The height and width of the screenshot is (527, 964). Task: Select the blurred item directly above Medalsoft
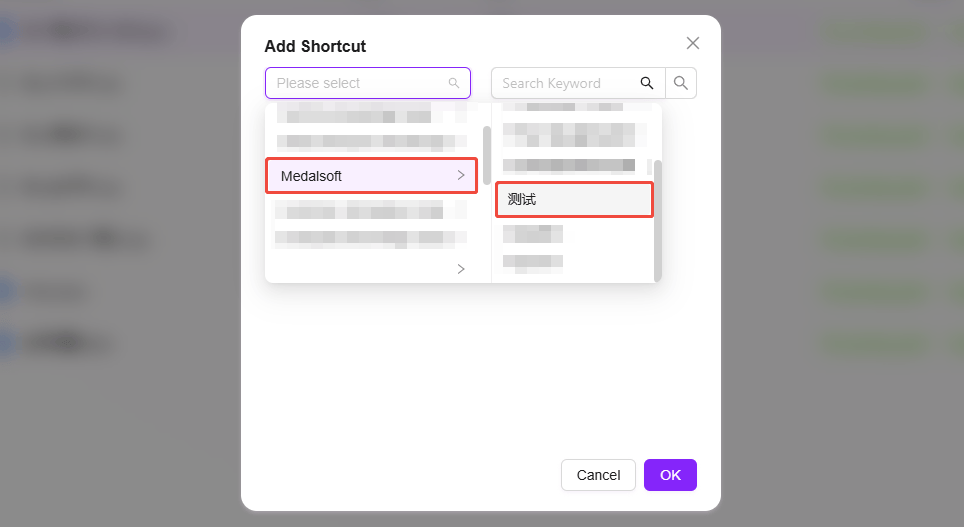371,143
